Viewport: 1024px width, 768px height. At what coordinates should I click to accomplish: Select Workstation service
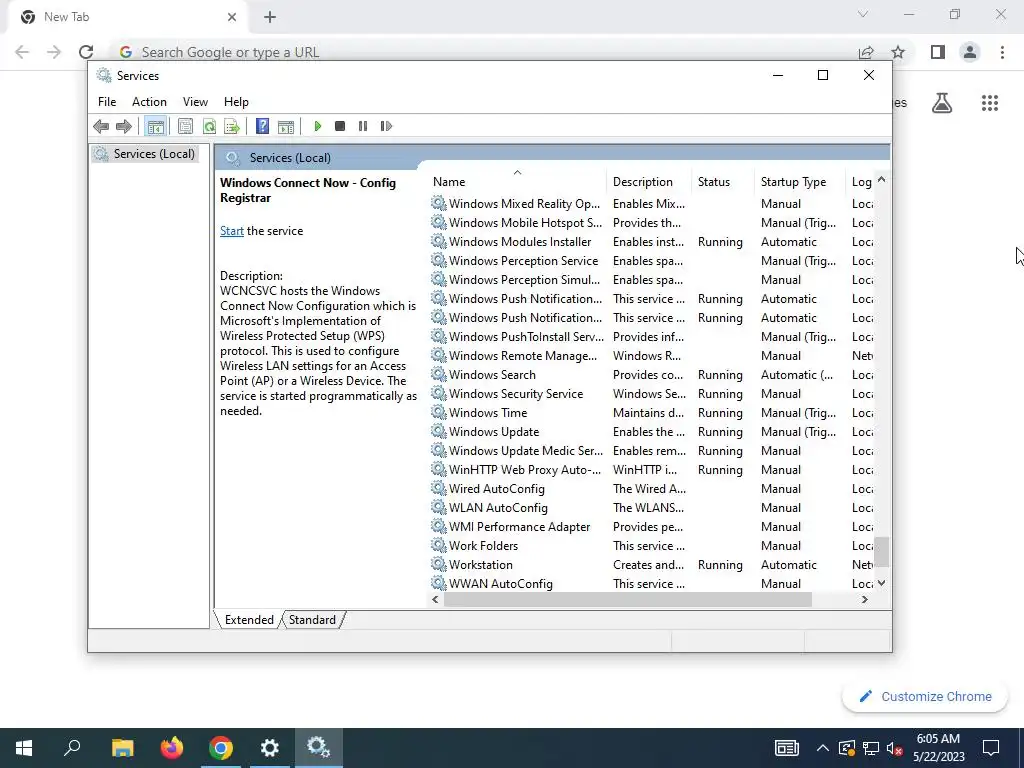coord(652,564)
